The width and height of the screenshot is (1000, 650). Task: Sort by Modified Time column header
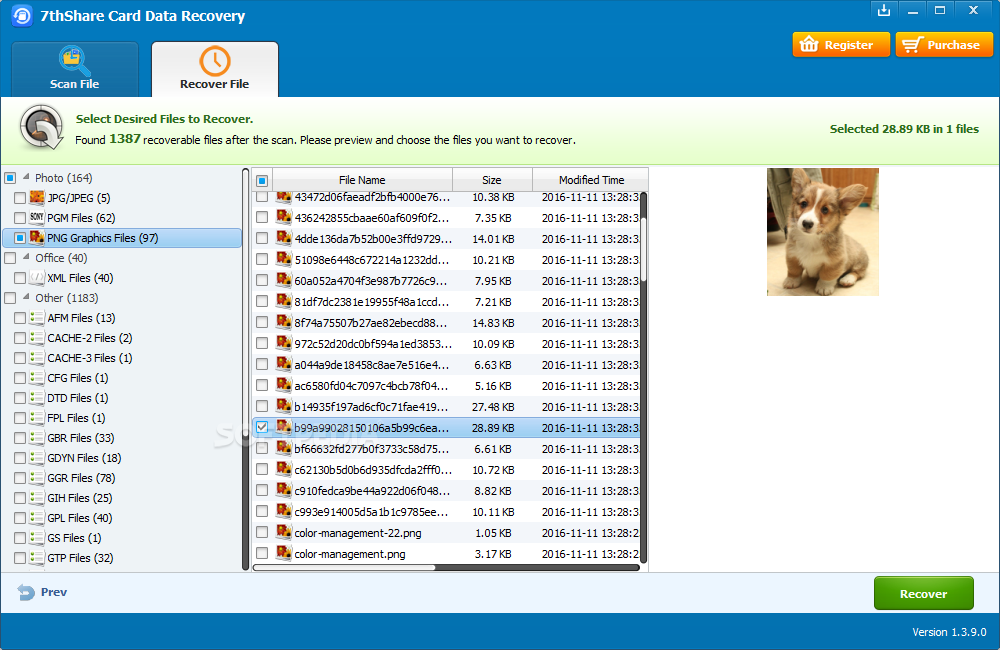coord(591,180)
